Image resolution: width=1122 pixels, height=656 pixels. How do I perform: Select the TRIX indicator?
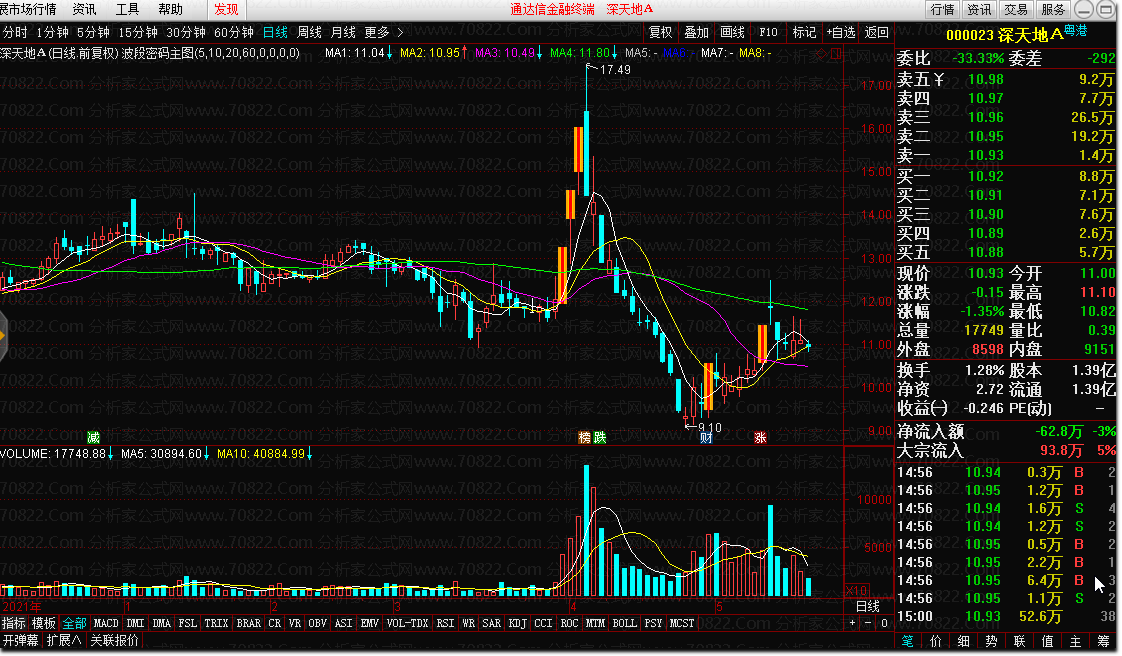click(x=216, y=624)
